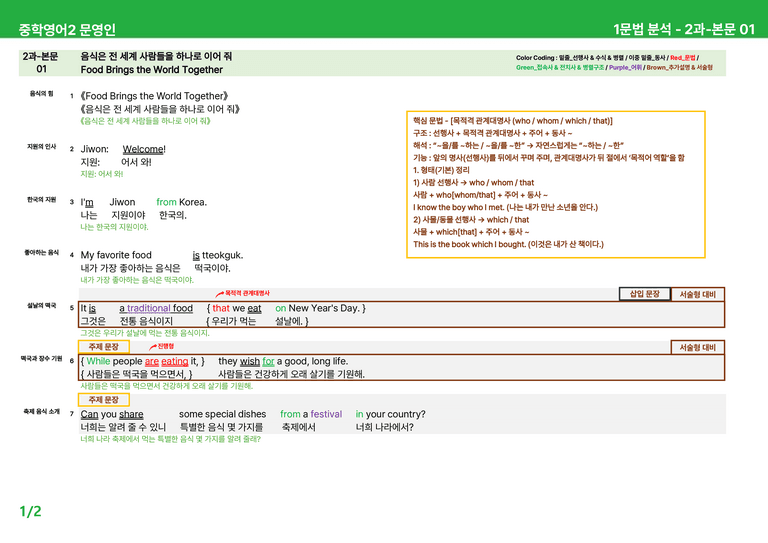This screenshot has width=768, height=543.
Task: Click the side label '음식의 힘'
Action: point(42,93)
